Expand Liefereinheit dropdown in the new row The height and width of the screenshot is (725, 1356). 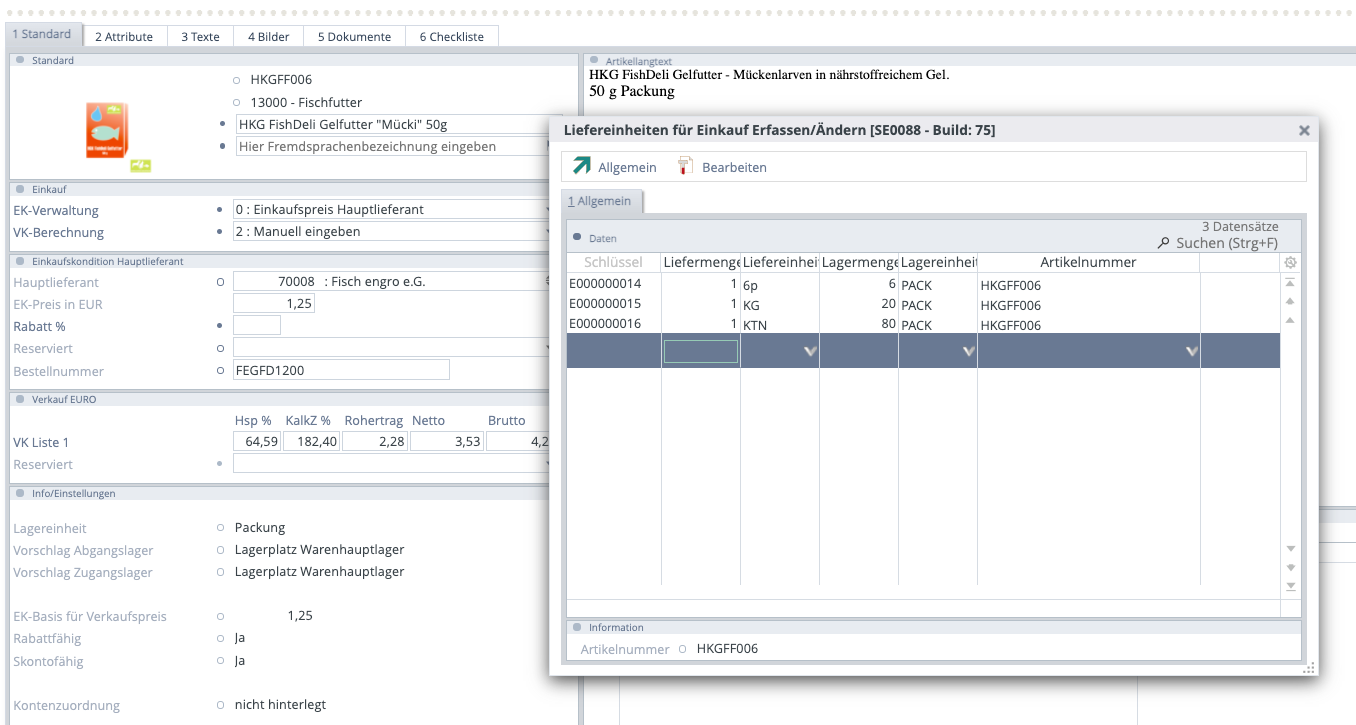810,351
